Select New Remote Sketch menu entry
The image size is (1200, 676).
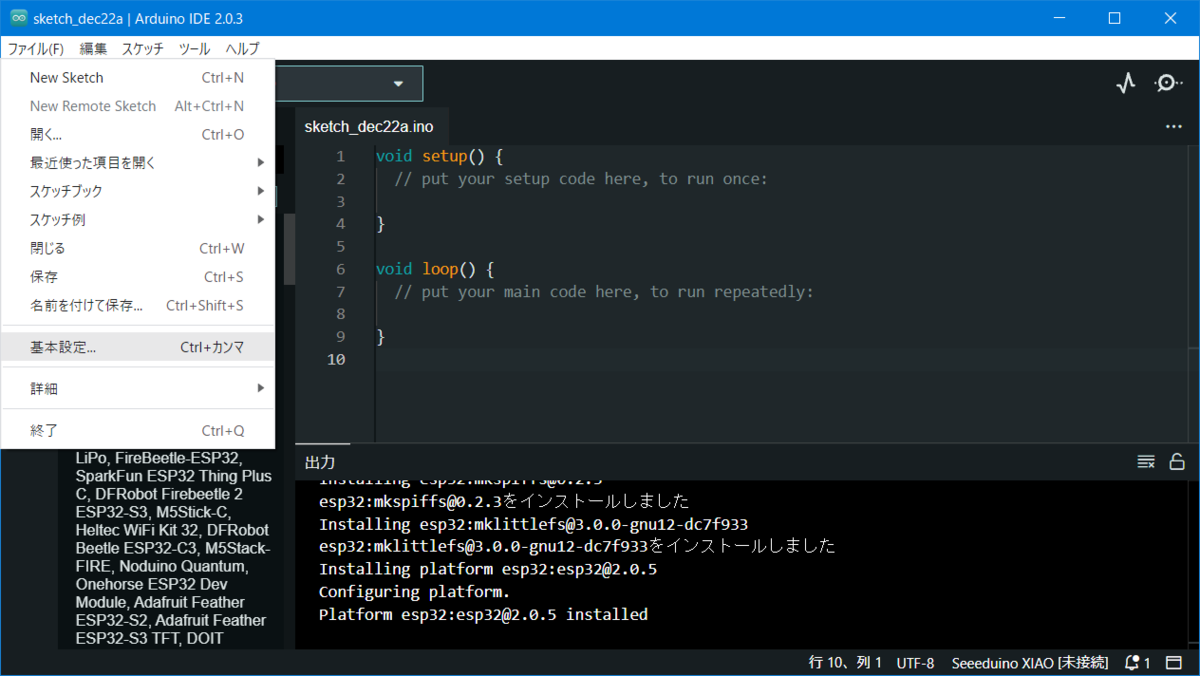pos(138,106)
